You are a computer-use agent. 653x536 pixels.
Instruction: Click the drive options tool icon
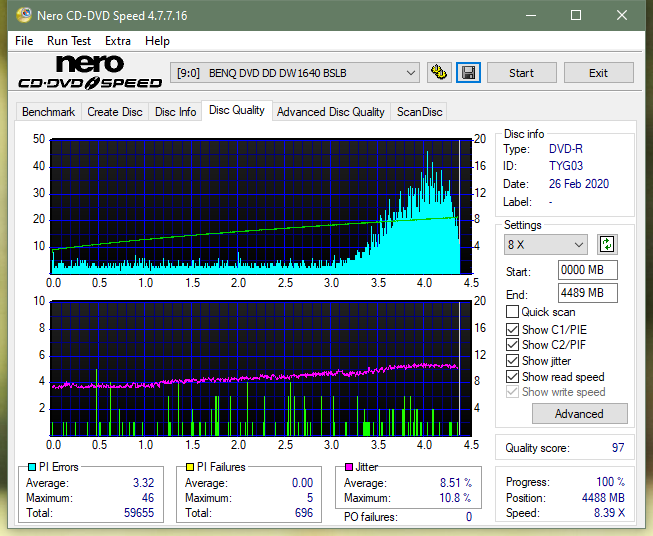click(439, 73)
